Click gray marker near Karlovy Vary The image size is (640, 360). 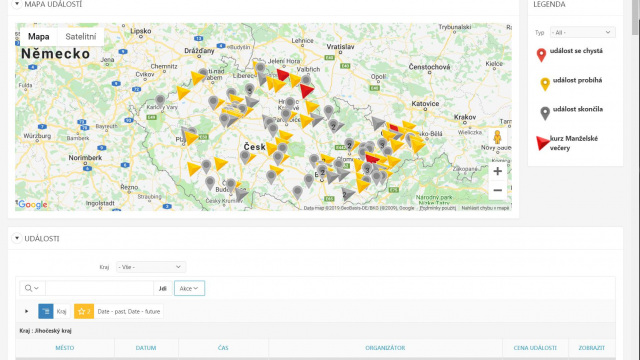pos(160,101)
